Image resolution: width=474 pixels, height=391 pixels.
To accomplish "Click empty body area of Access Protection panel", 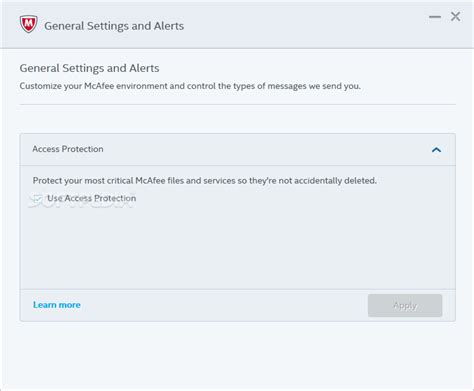I will click(237, 247).
